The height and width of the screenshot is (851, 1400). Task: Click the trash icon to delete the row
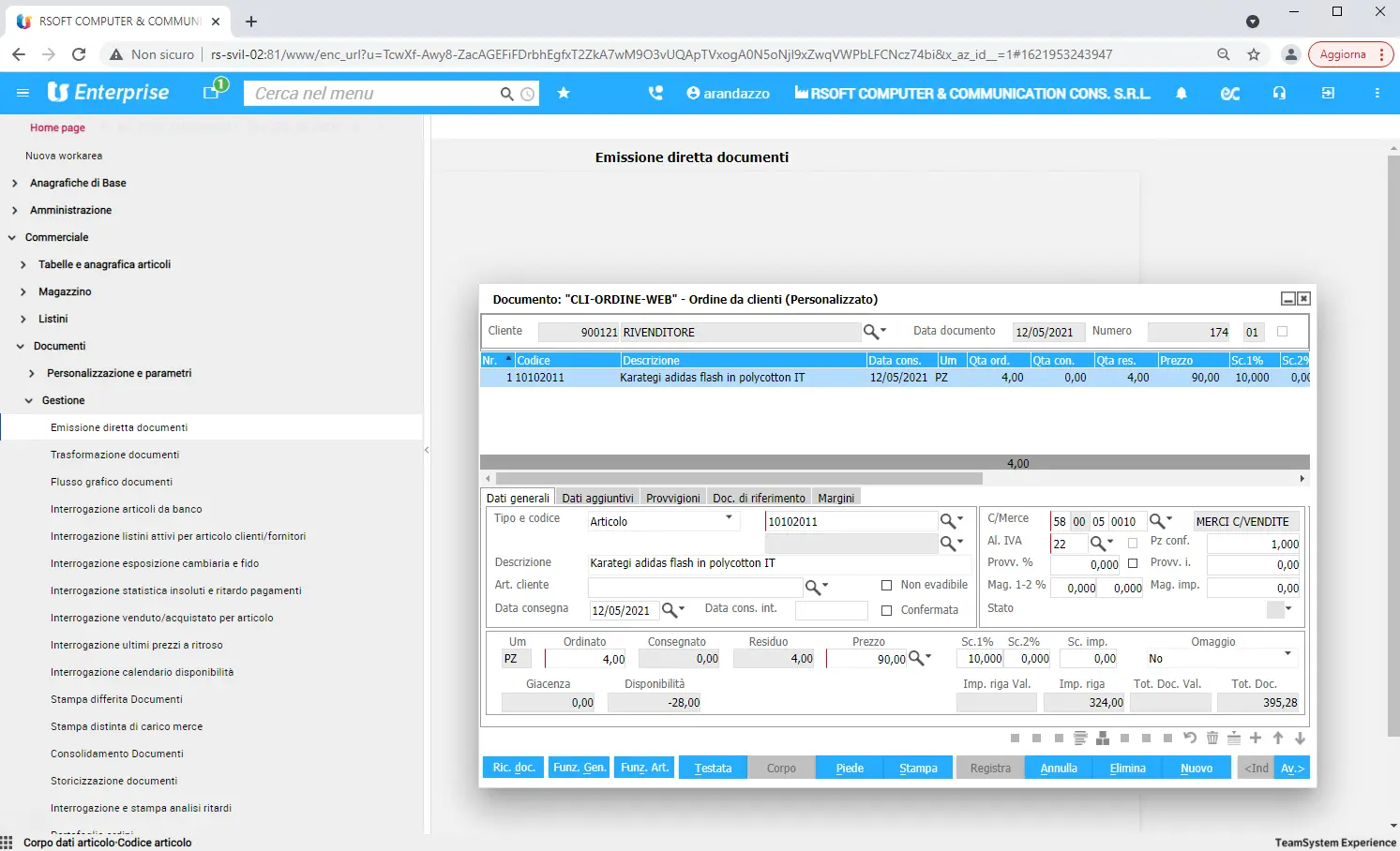(1212, 739)
